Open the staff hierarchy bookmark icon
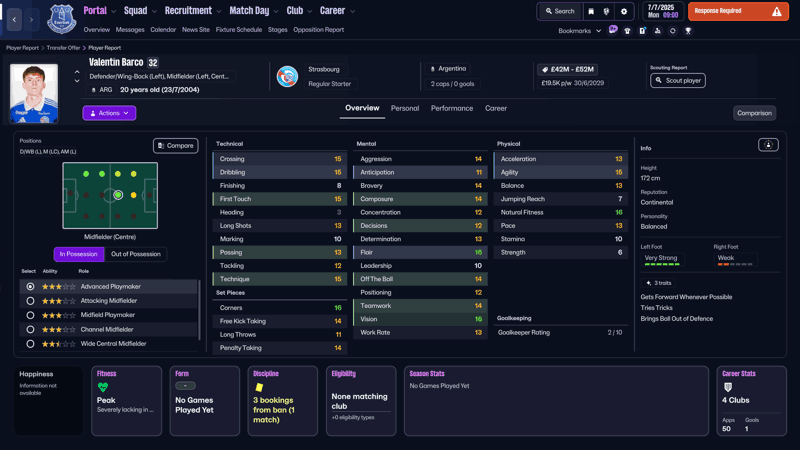The image size is (800, 450). tap(658, 31)
